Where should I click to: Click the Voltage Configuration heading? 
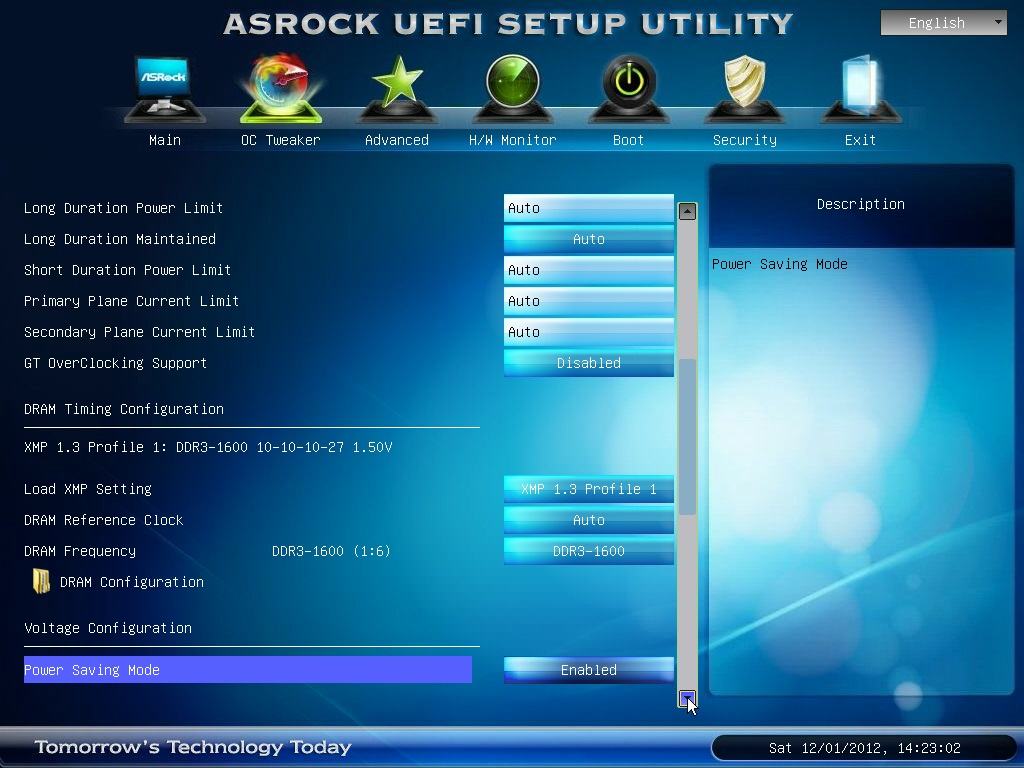tap(108, 628)
